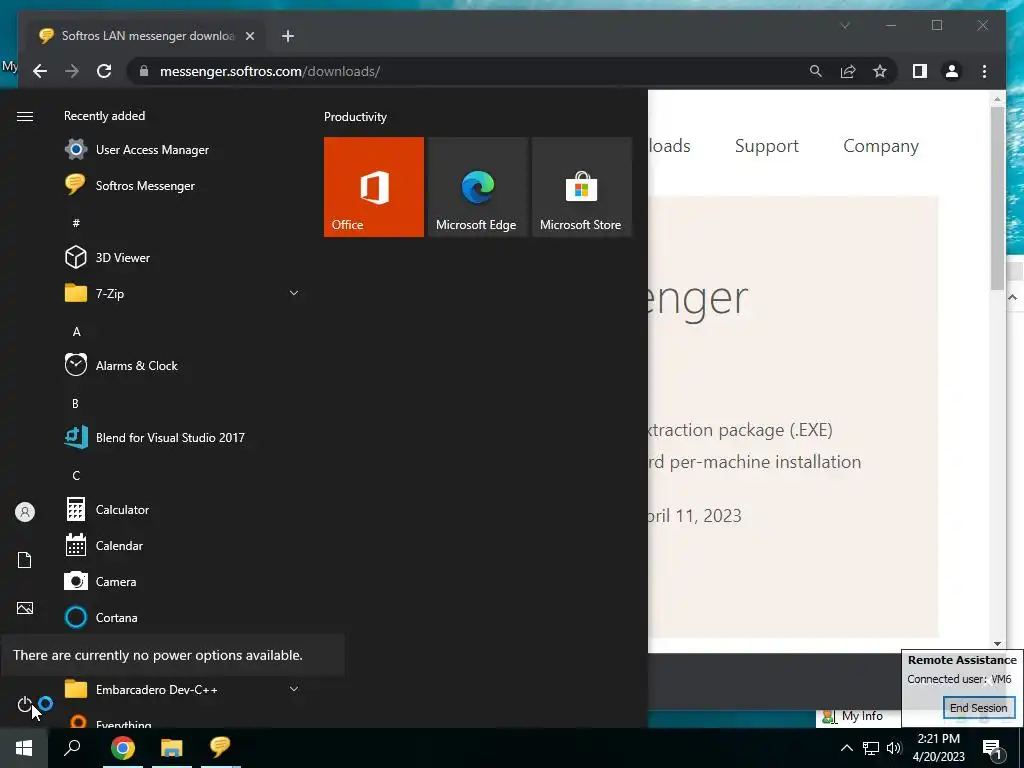Screen dimensions: 1024x768
Task: Reload the Softros downloads page
Action: pyautogui.click(x=104, y=71)
